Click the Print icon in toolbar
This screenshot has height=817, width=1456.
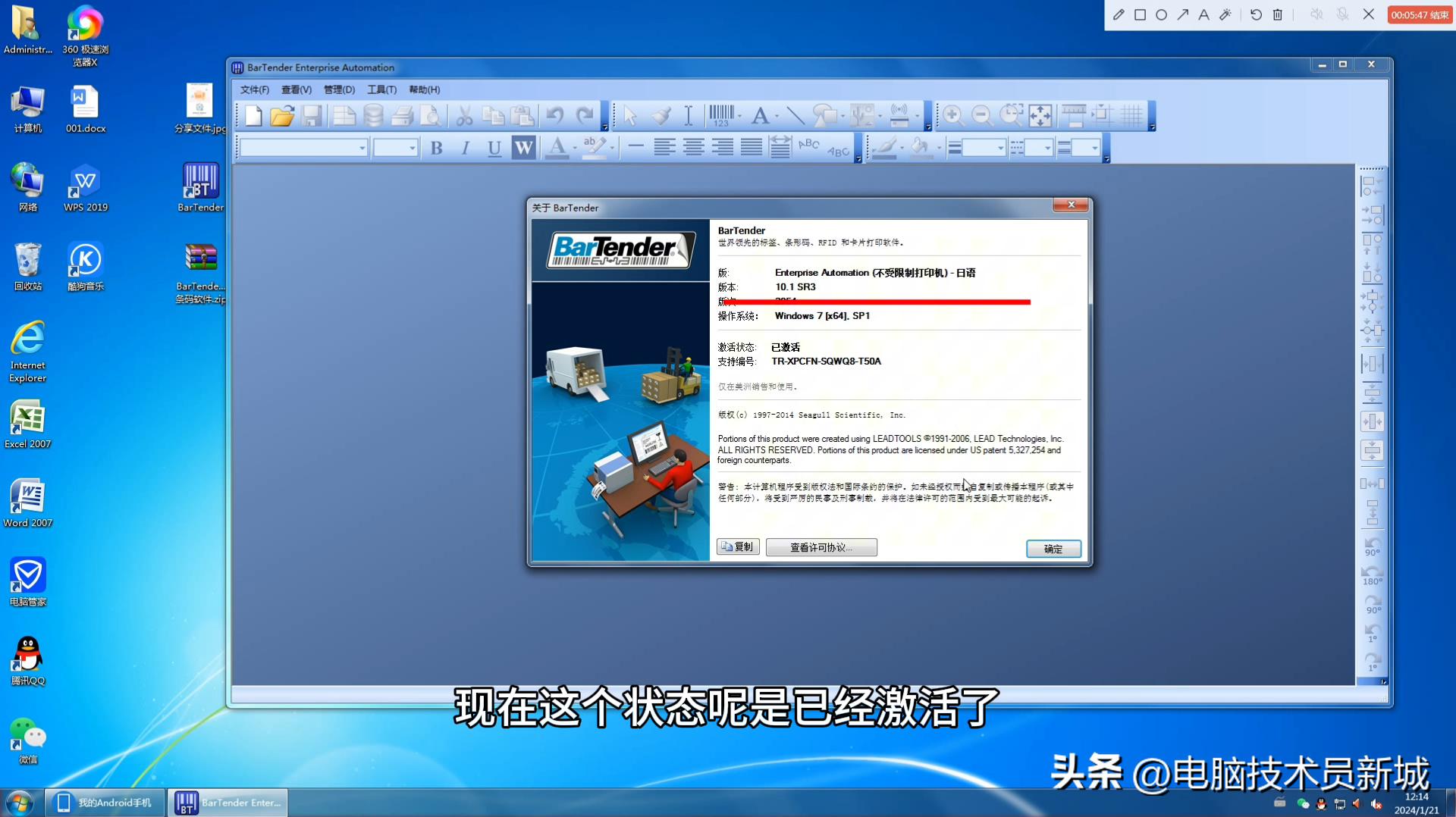(x=402, y=116)
